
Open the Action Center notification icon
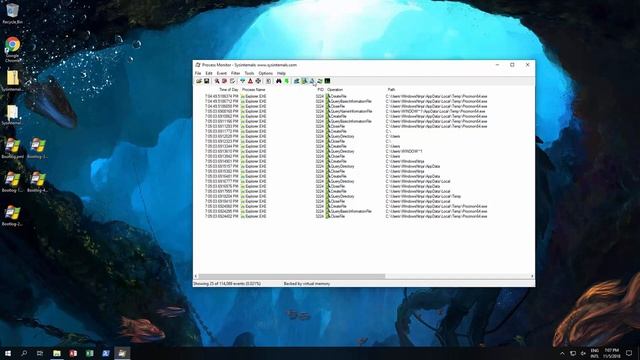pos(629,353)
